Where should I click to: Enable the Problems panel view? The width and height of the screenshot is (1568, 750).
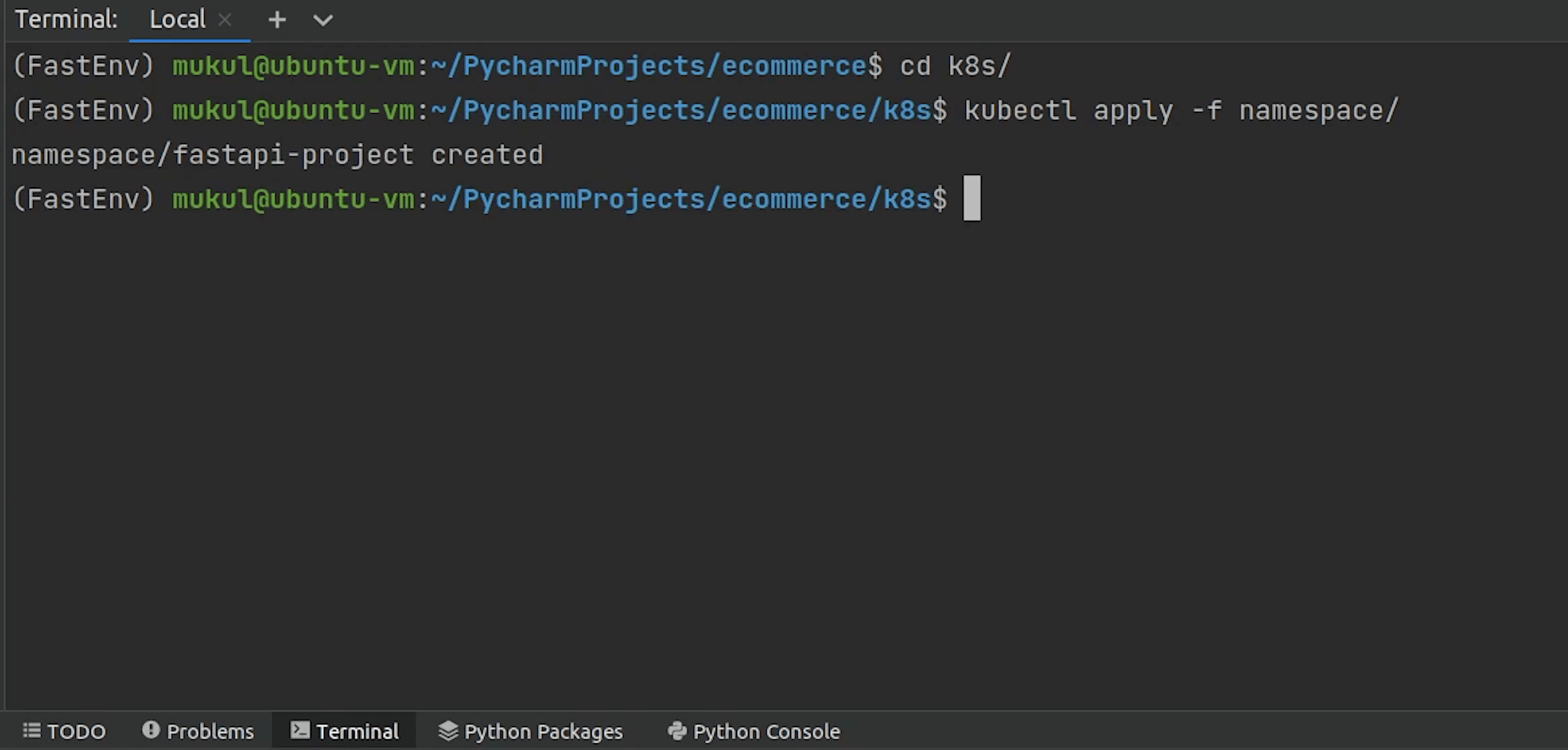[197, 731]
